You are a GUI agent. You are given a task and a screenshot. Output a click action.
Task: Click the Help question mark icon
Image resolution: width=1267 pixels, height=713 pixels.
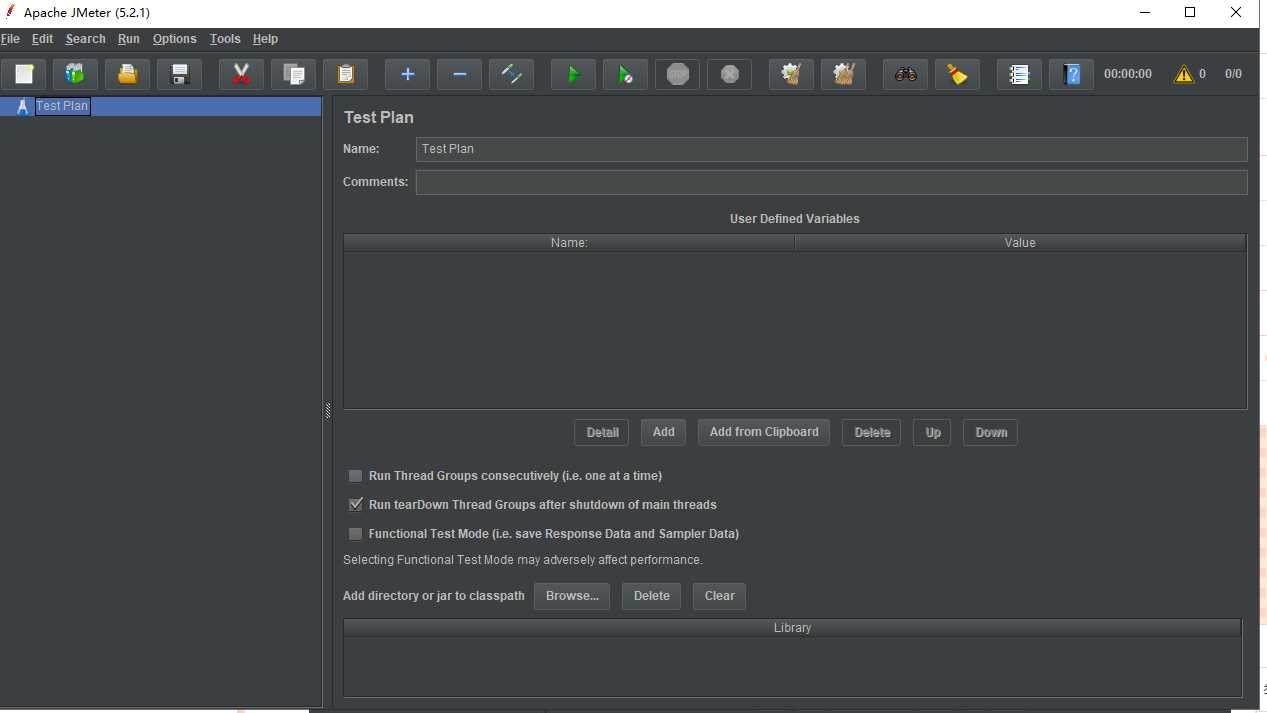[x=1071, y=74]
